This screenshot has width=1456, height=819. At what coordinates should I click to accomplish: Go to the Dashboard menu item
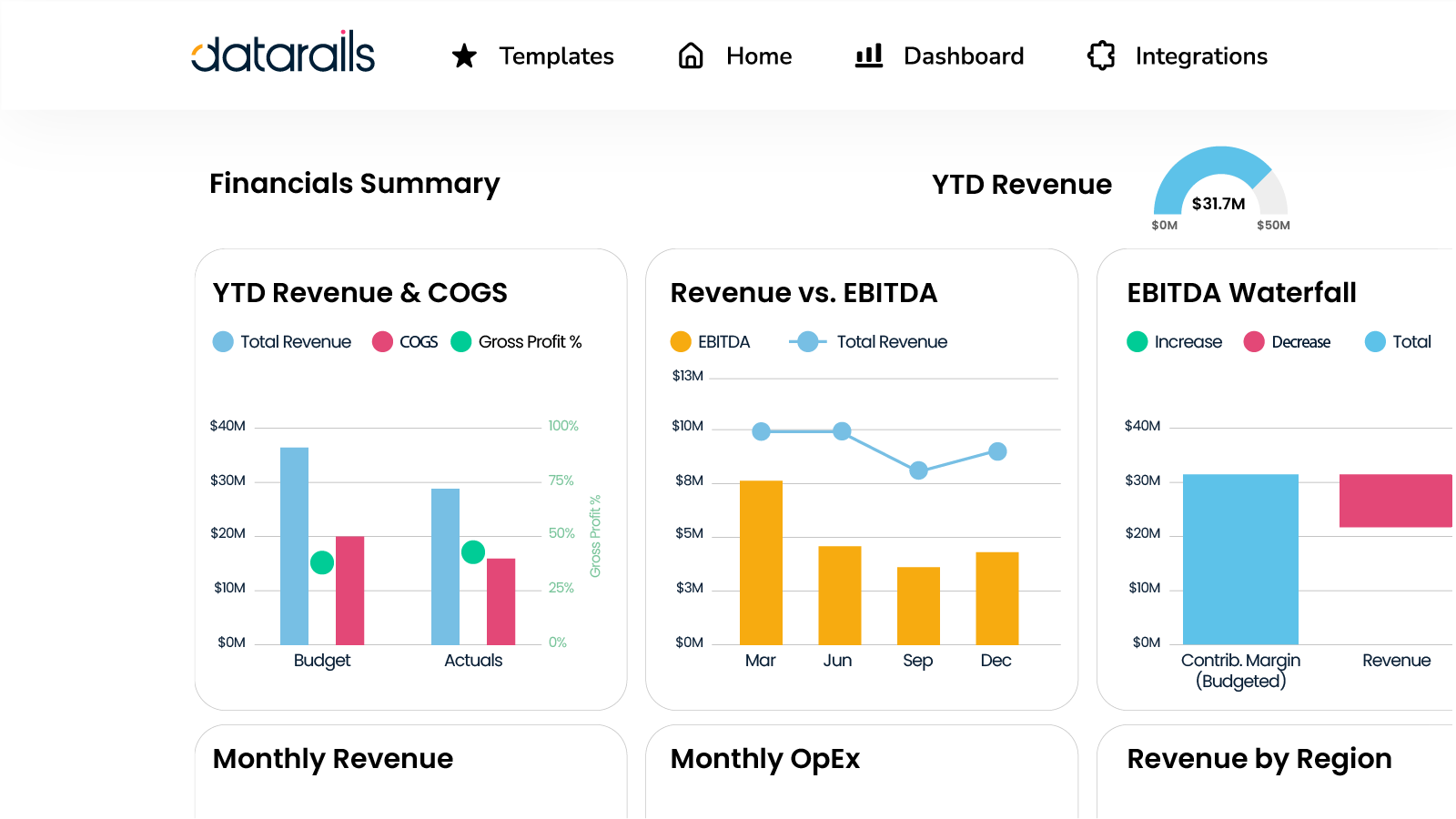pyautogui.click(x=964, y=56)
